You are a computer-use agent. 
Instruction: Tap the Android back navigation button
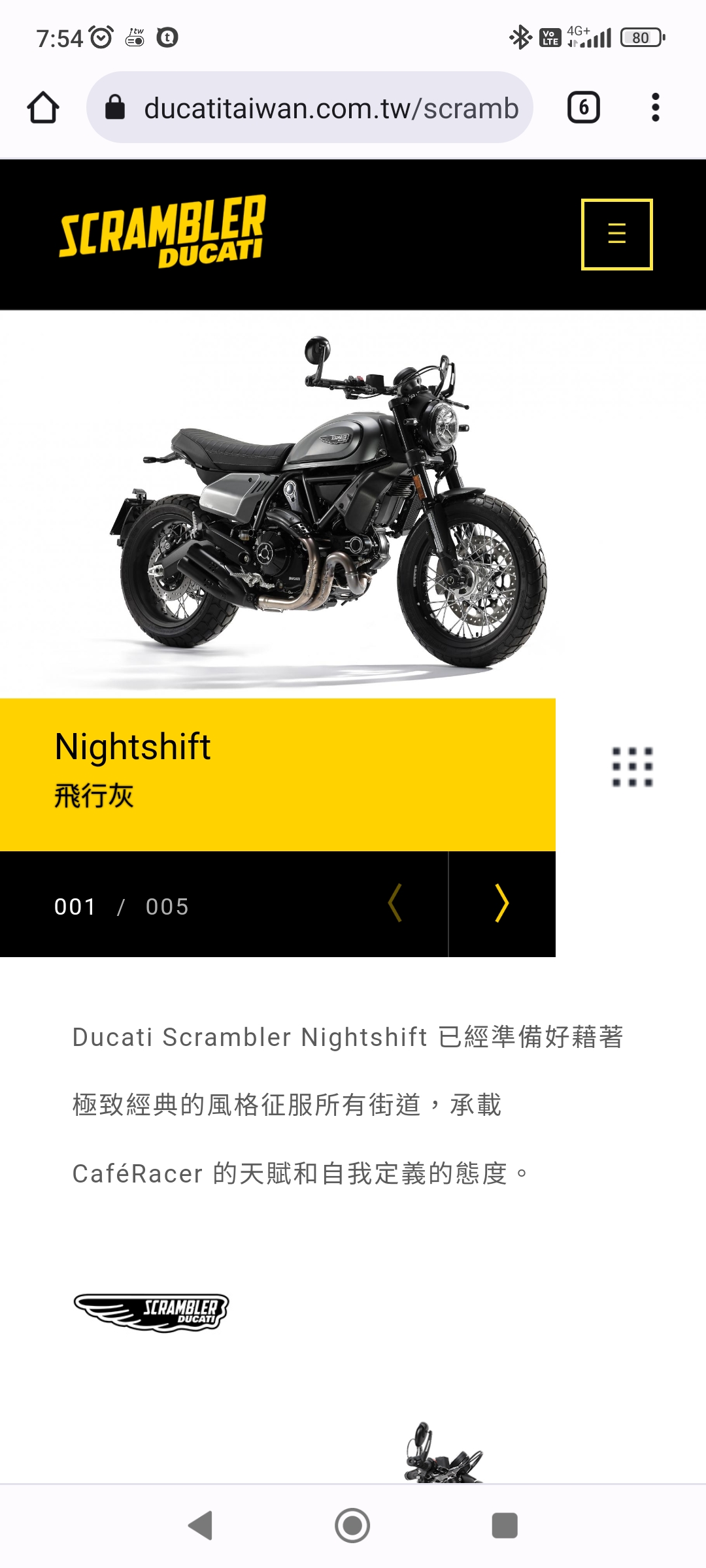[x=201, y=1526]
